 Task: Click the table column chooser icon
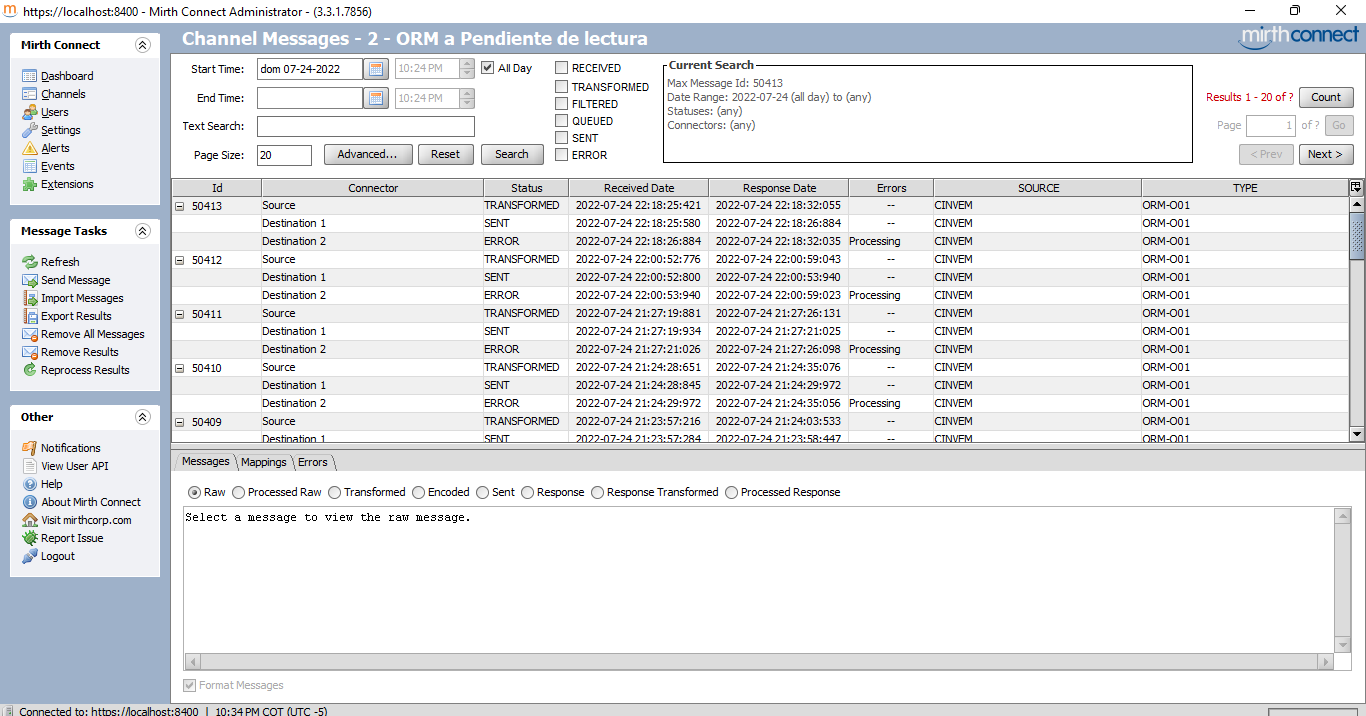tap(1356, 187)
